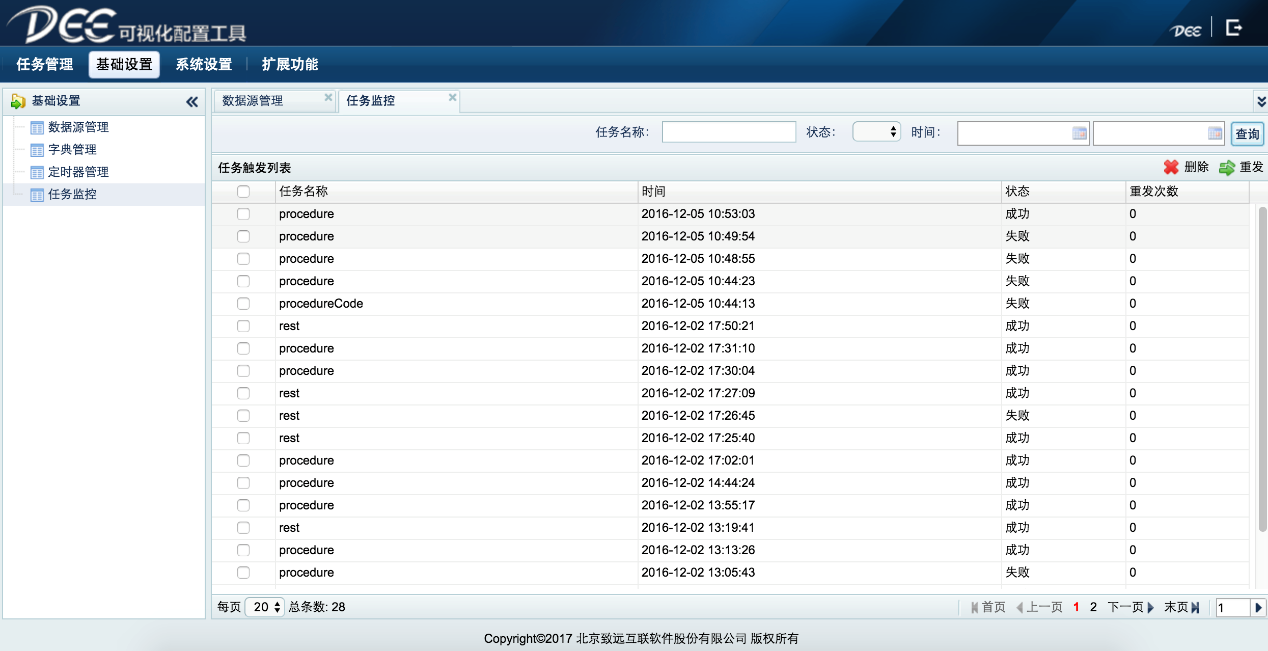Close the 数据源管理 tab
The width and height of the screenshot is (1268, 651).
click(x=328, y=98)
